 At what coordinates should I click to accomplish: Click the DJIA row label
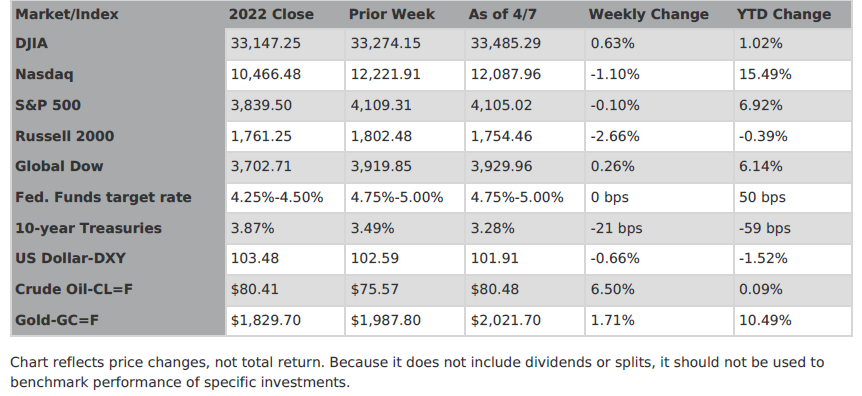pyautogui.click(x=31, y=43)
